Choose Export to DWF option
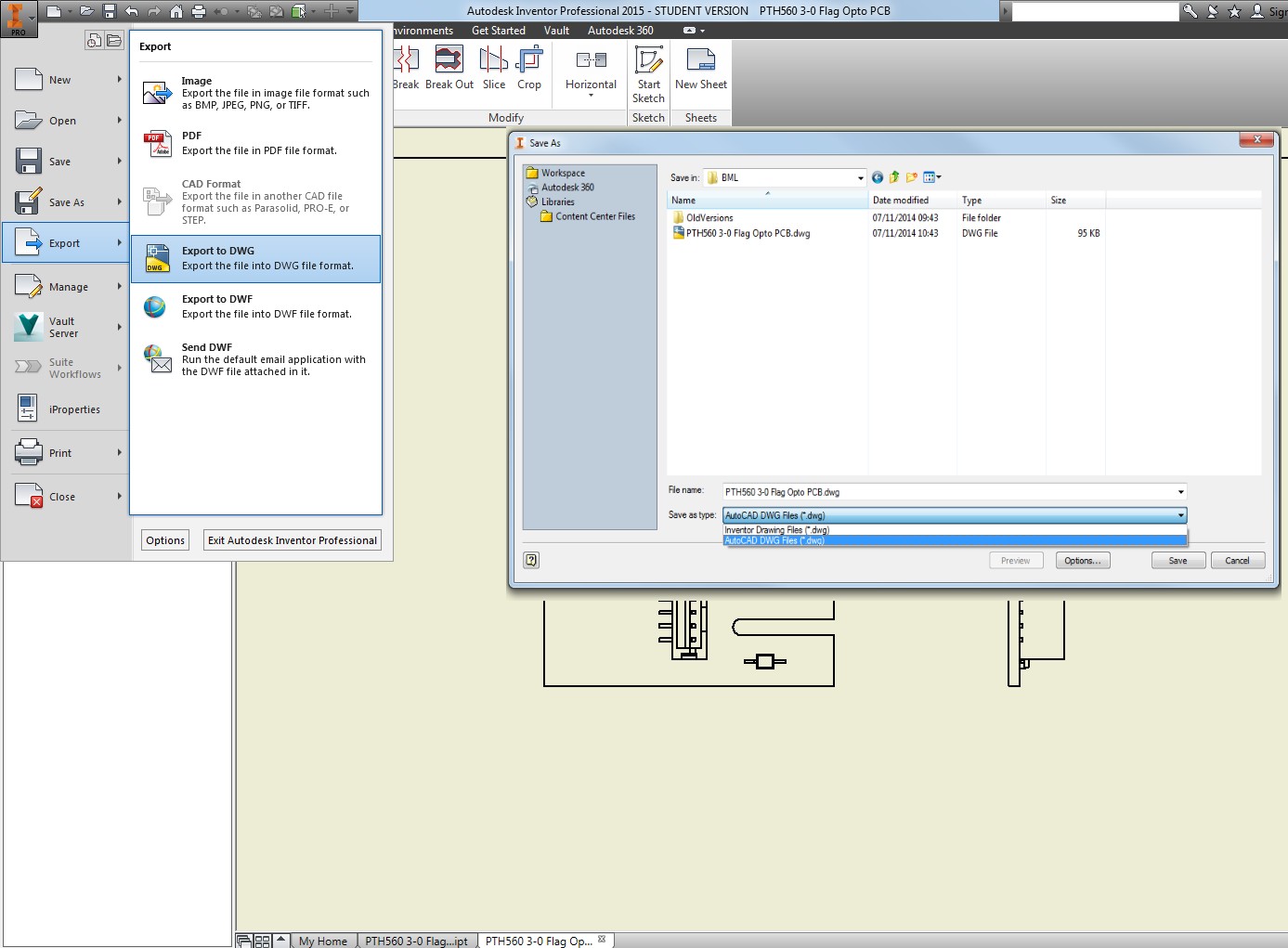Image resolution: width=1288 pixels, height=948 pixels. (255, 306)
